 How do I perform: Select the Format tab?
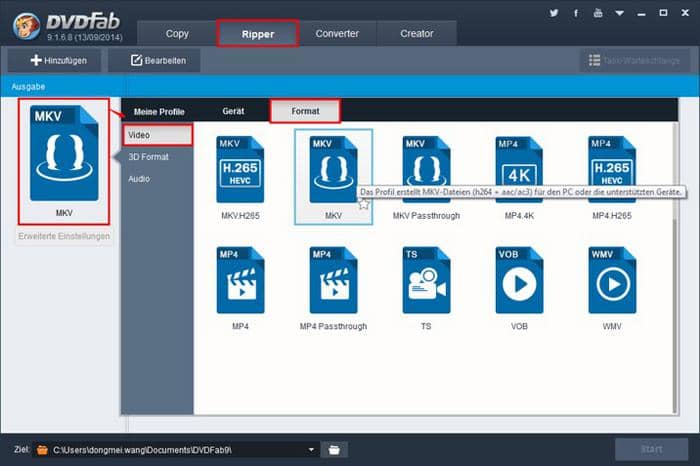tap(305, 111)
